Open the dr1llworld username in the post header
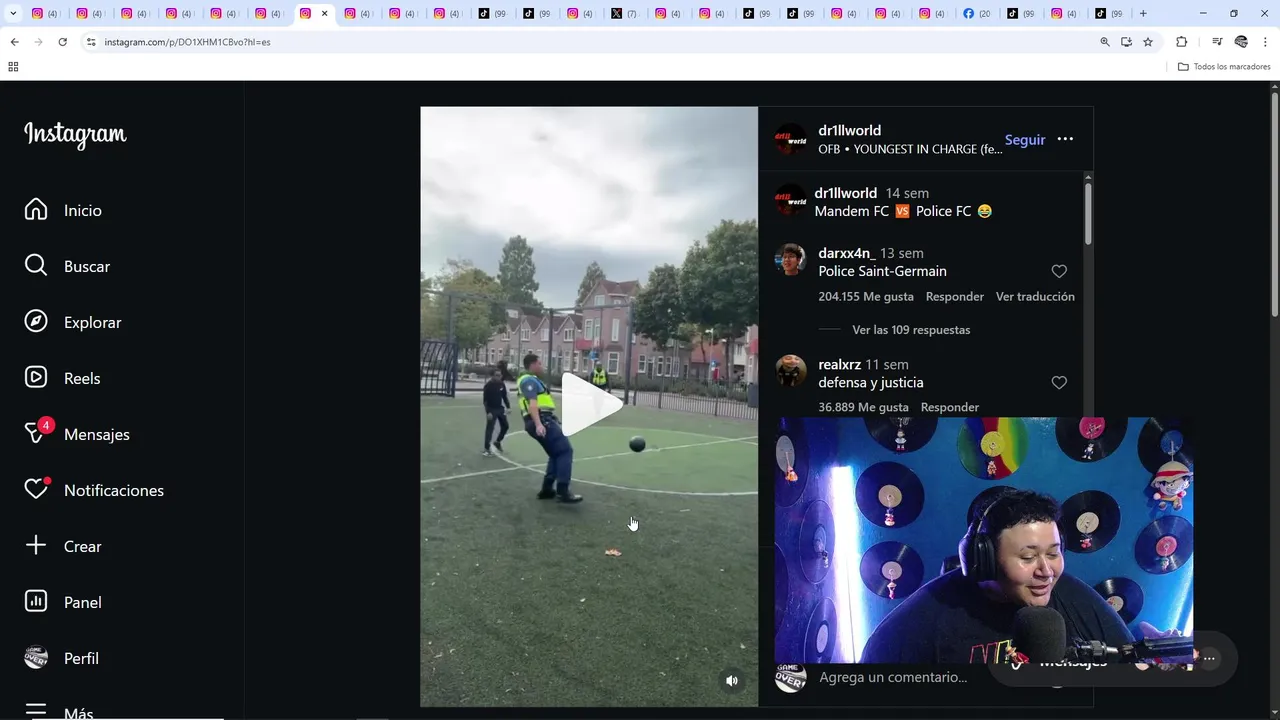This screenshot has height=720, width=1280. pyautogui.click(x=849, y=130)
